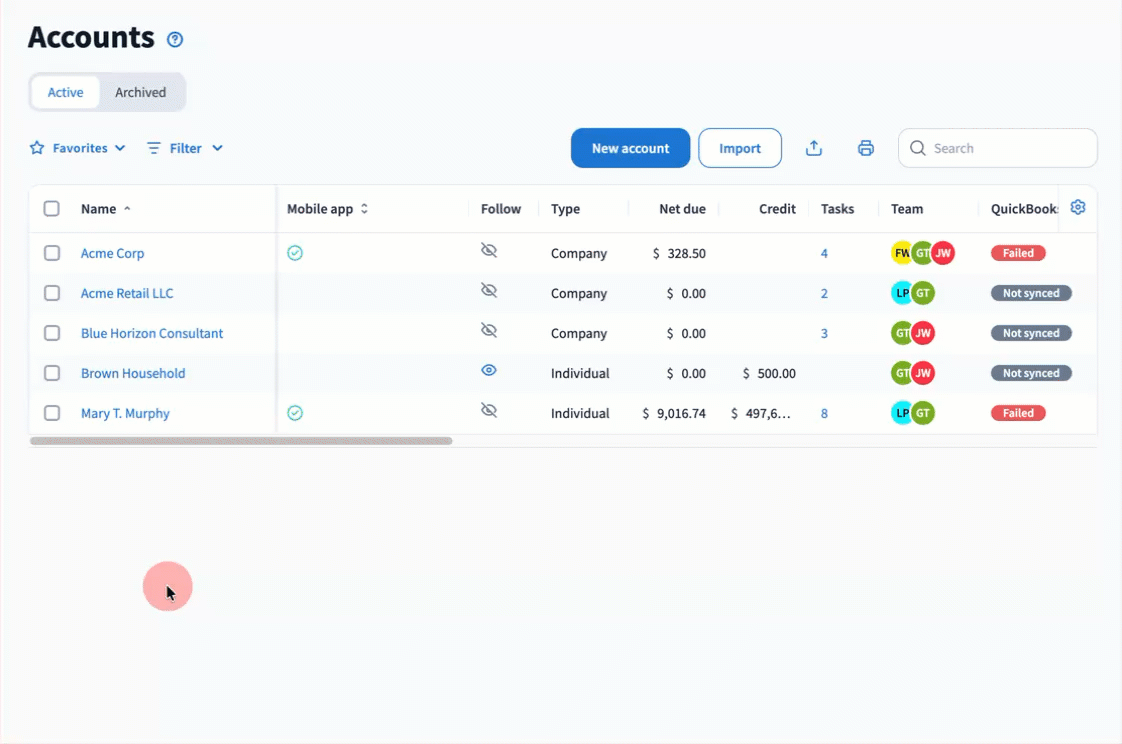Open table column settings gear
Viewport: 1122px width, 744px height.
pos(1078,207)
